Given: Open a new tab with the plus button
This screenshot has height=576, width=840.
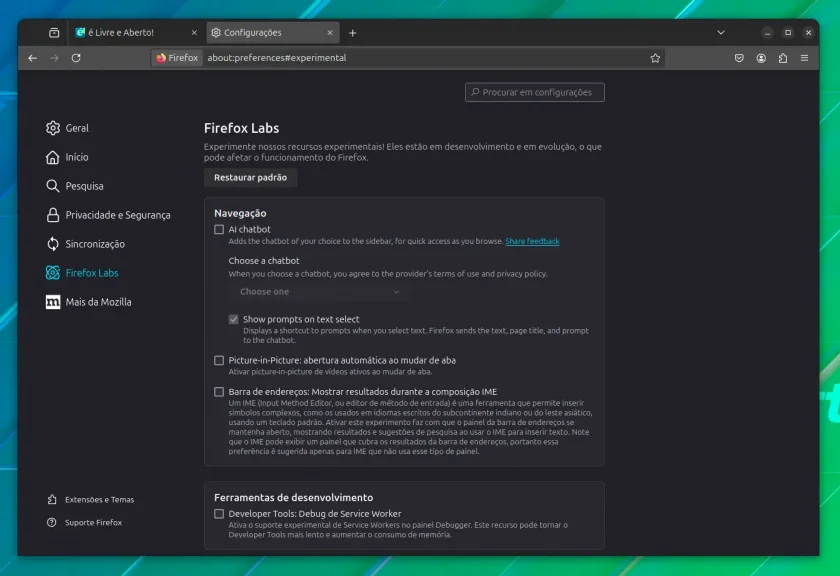Looking at the screenshot, I should point(352,33).
